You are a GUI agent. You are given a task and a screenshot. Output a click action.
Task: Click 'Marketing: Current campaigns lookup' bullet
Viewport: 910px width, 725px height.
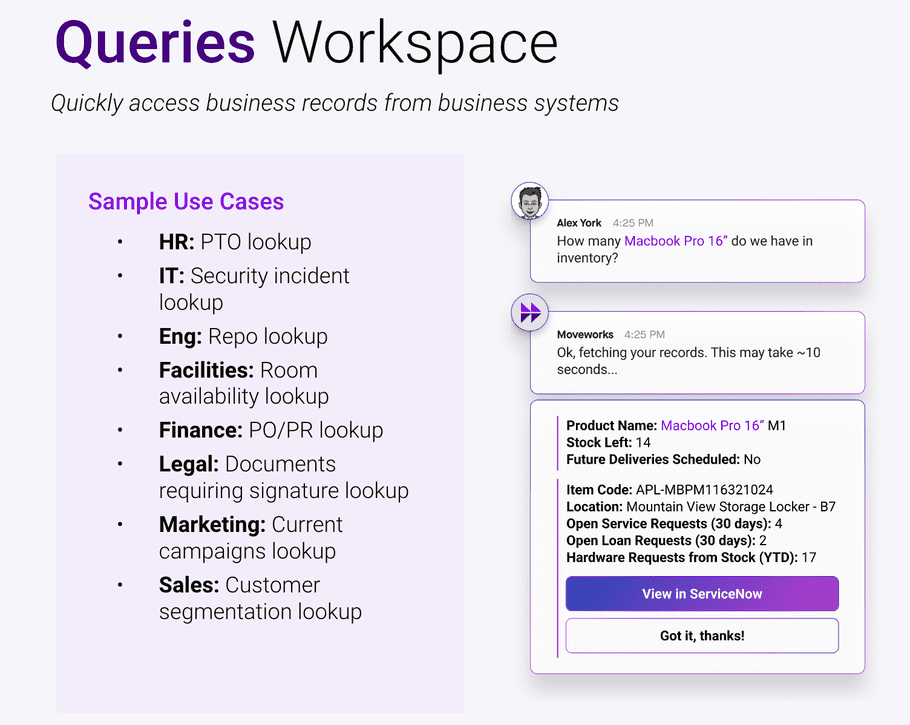pyautogui.click(x=251, y=538)
